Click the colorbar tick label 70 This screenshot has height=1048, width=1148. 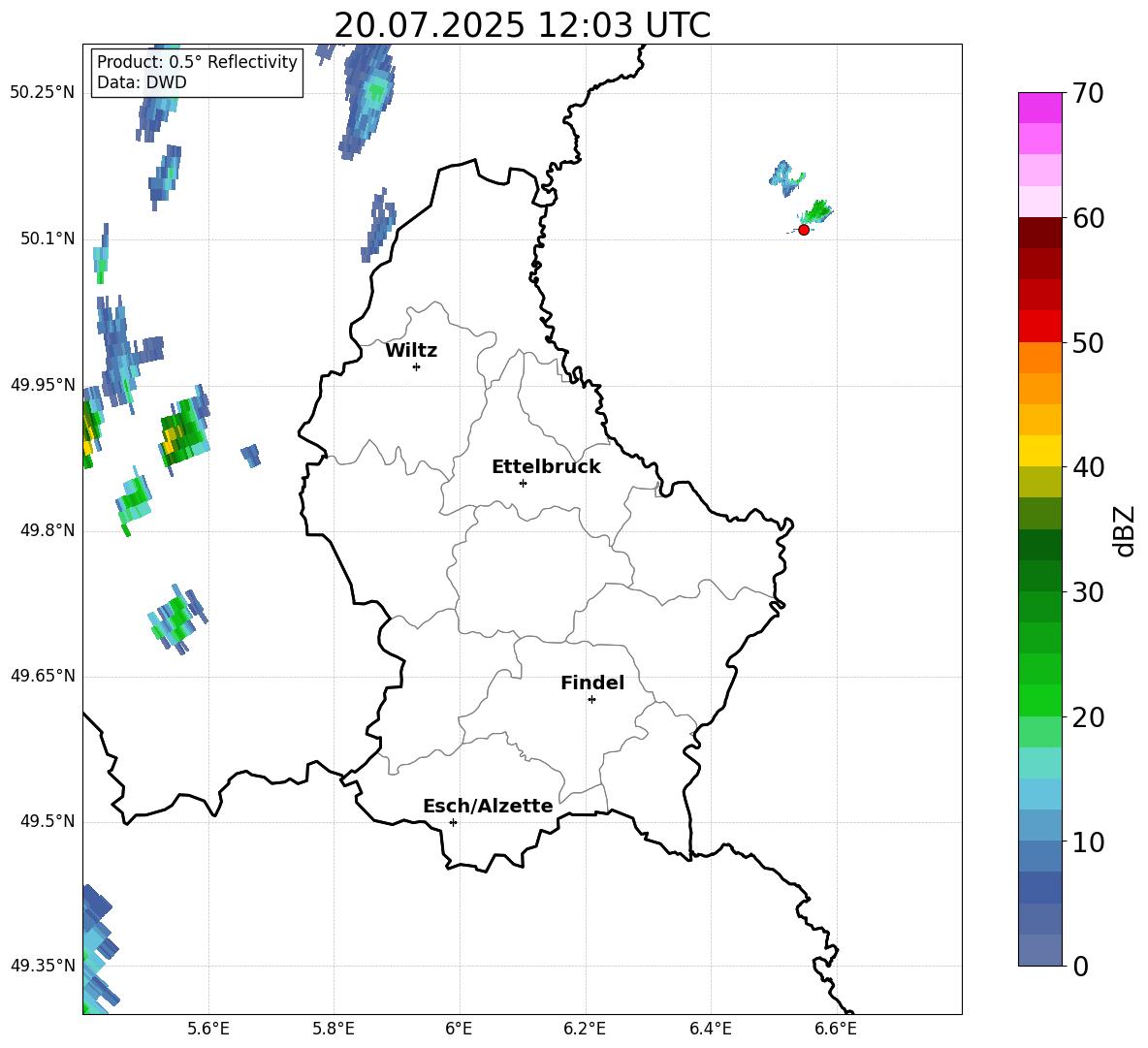[x=1088, y=93]
